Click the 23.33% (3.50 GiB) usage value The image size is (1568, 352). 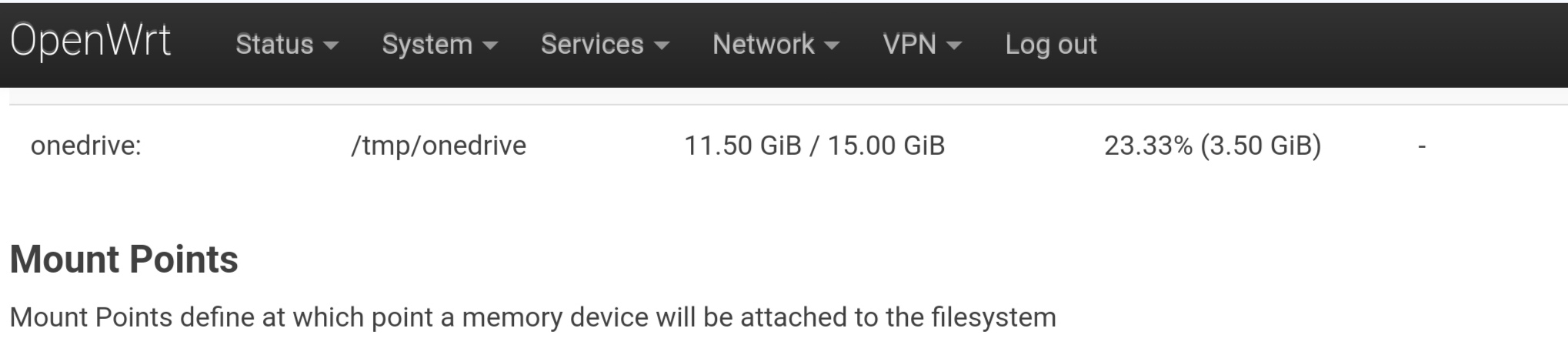click(1213, 145)
